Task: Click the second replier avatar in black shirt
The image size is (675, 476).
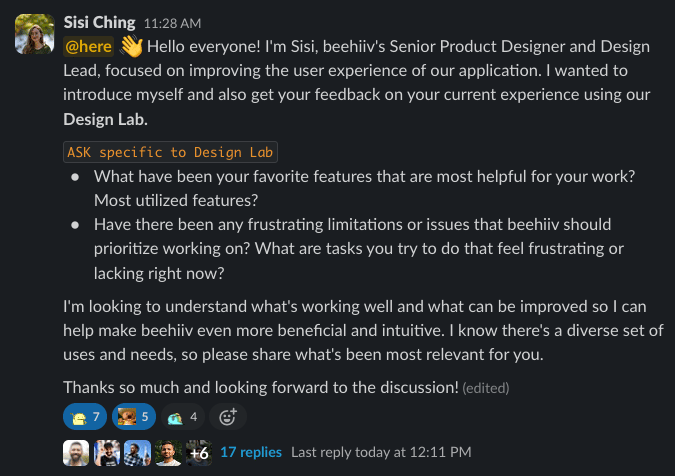Action: pos(107,453)
